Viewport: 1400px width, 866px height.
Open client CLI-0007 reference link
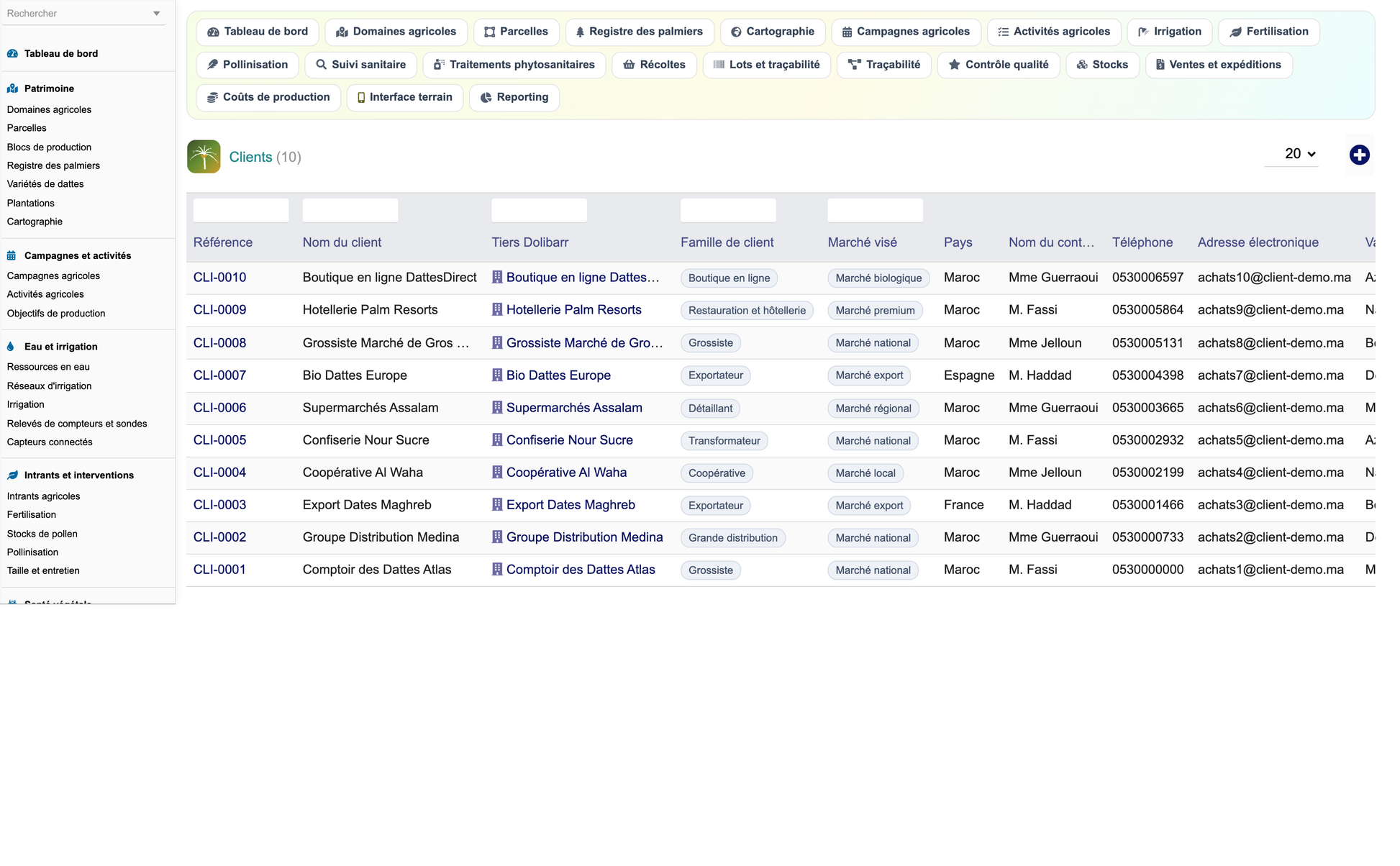click(x=219, y=375)
